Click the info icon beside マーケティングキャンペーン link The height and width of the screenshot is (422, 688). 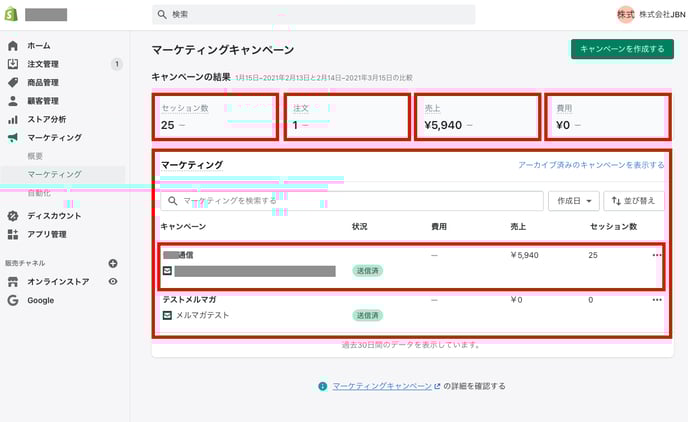coord(322,386)
